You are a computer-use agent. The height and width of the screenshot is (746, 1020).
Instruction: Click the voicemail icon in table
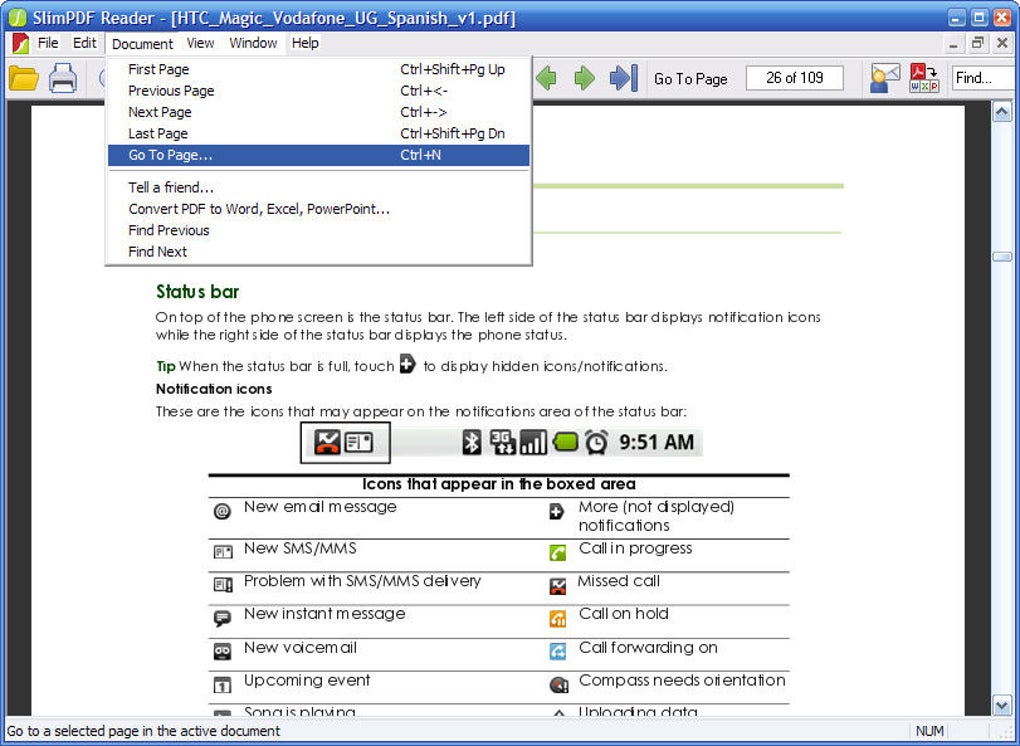pyautogui.click(x=222, y=651)
